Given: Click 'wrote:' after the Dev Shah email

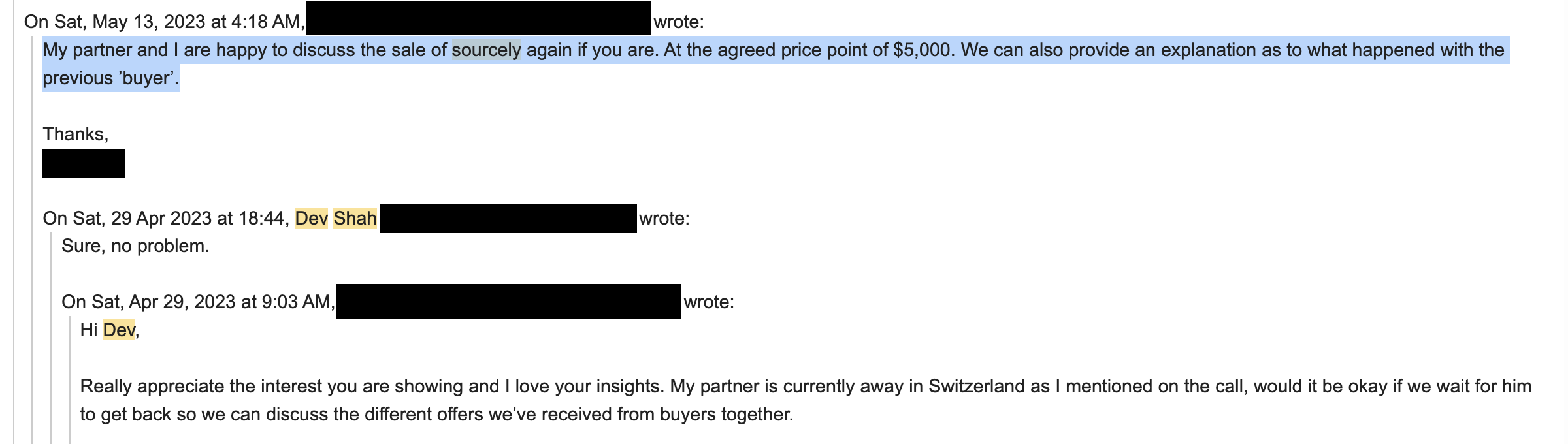Looking at the screenshot, I should [x=664, y=218].
